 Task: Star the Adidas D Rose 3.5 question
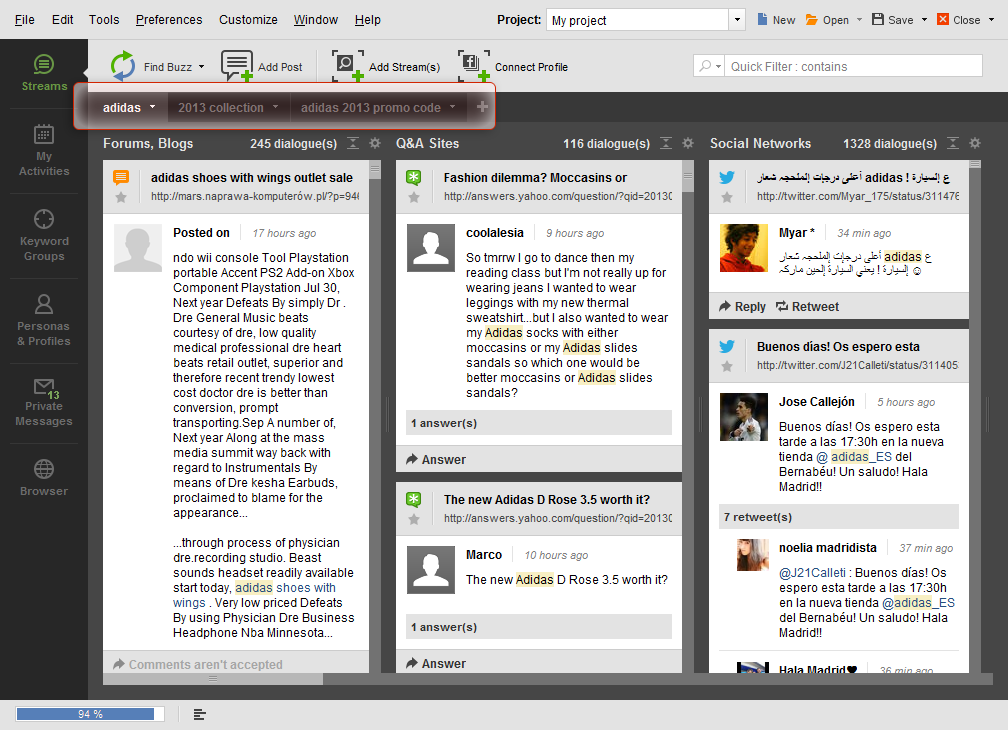(x=414, y=519)
